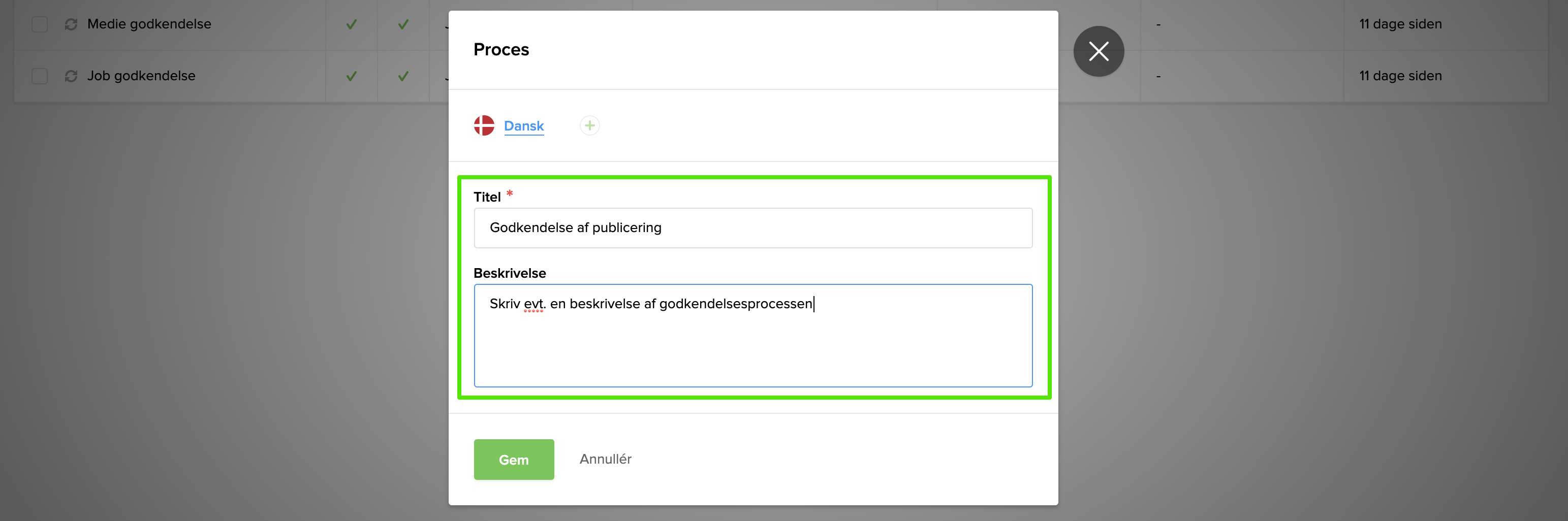Image resolution: width=1568 pixels, height=521 pixels.
Task: Focus the Titel input field
Action: tap(752, 227)
